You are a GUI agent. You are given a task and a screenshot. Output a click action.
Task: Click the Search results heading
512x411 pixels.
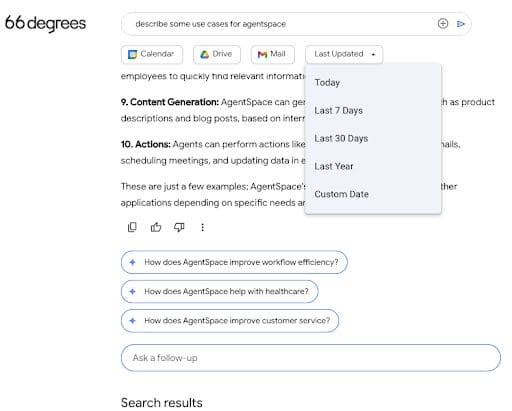(162, 403)
